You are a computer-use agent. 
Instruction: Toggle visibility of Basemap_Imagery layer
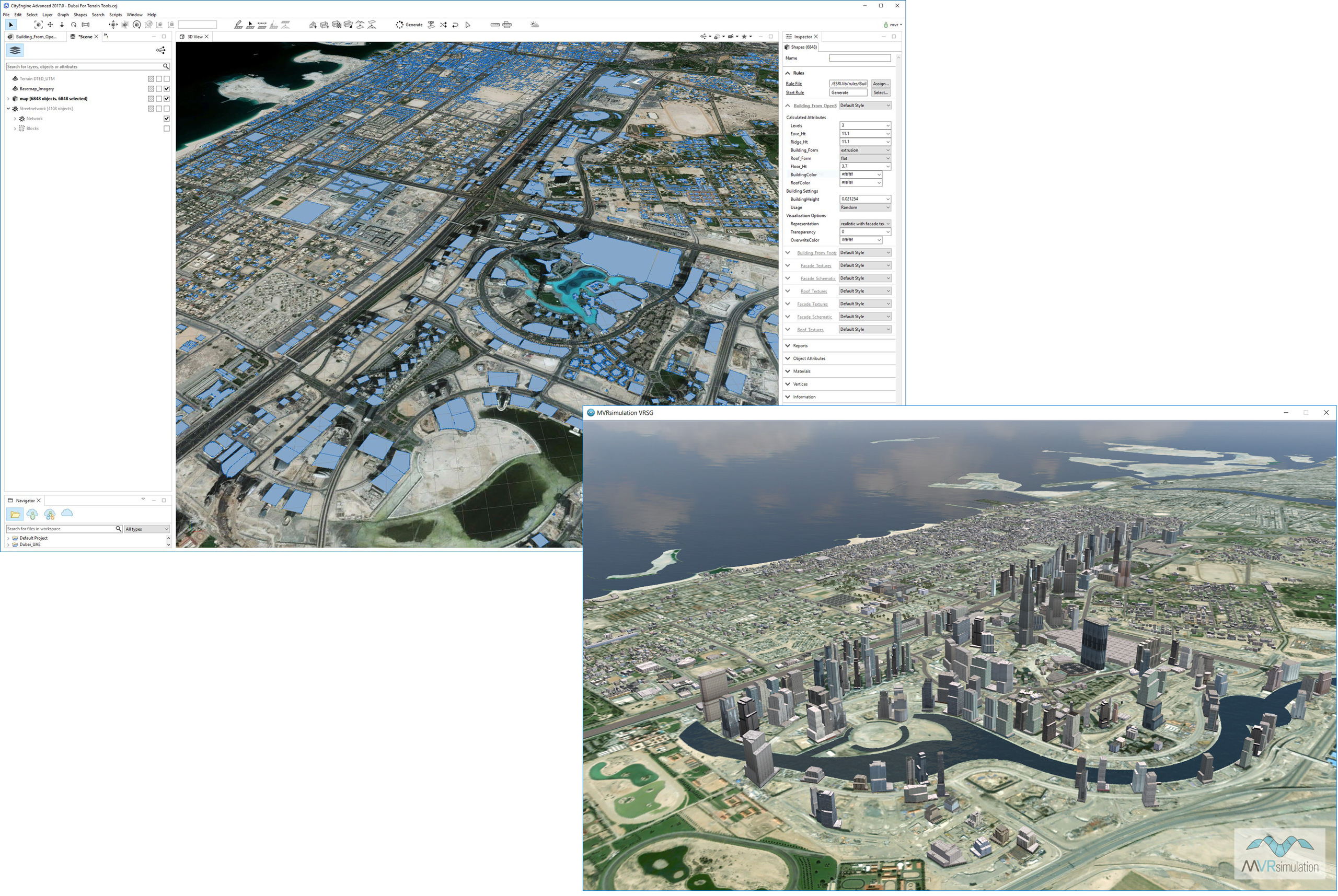(166, 88)
